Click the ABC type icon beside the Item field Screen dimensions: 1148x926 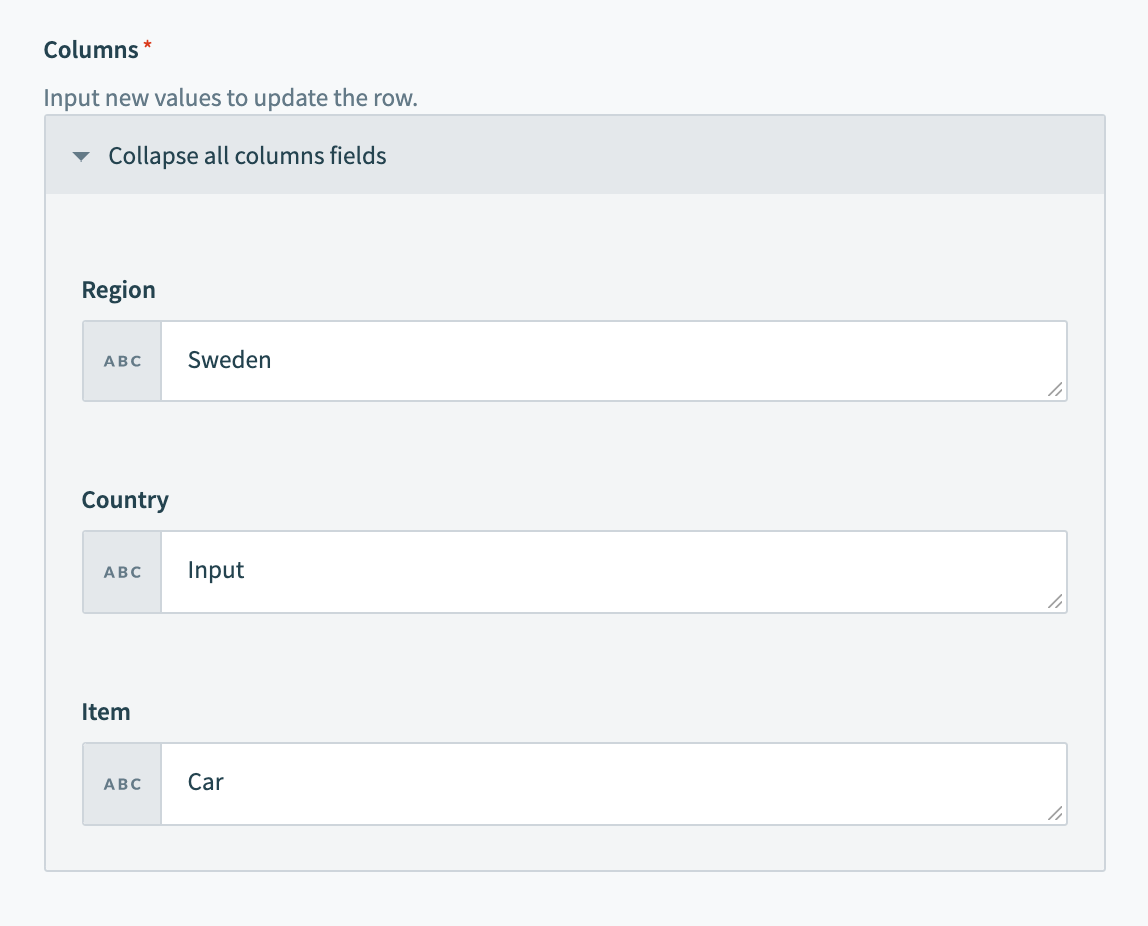point(121,783)
